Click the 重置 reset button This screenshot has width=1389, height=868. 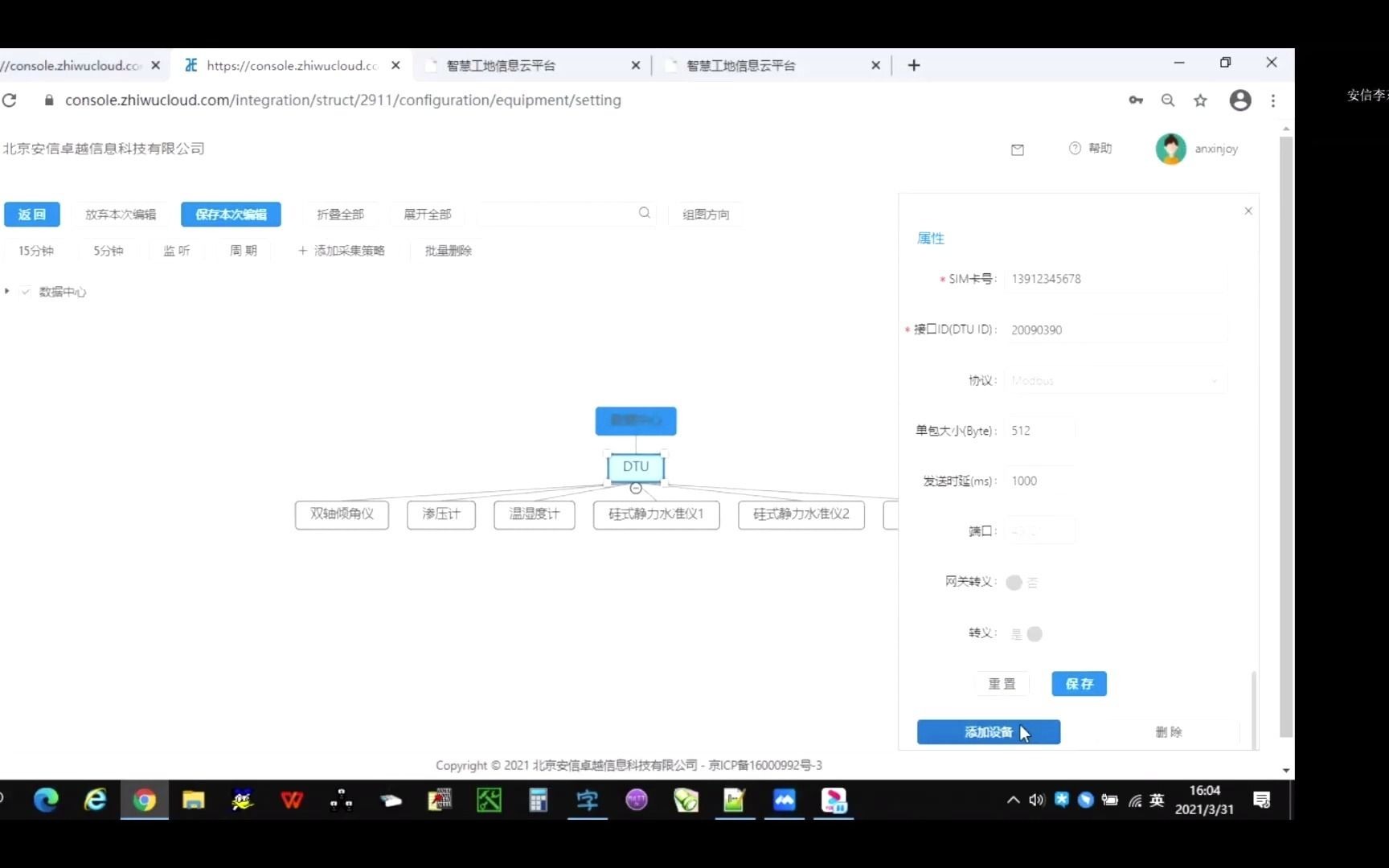tap(1002, 684)
